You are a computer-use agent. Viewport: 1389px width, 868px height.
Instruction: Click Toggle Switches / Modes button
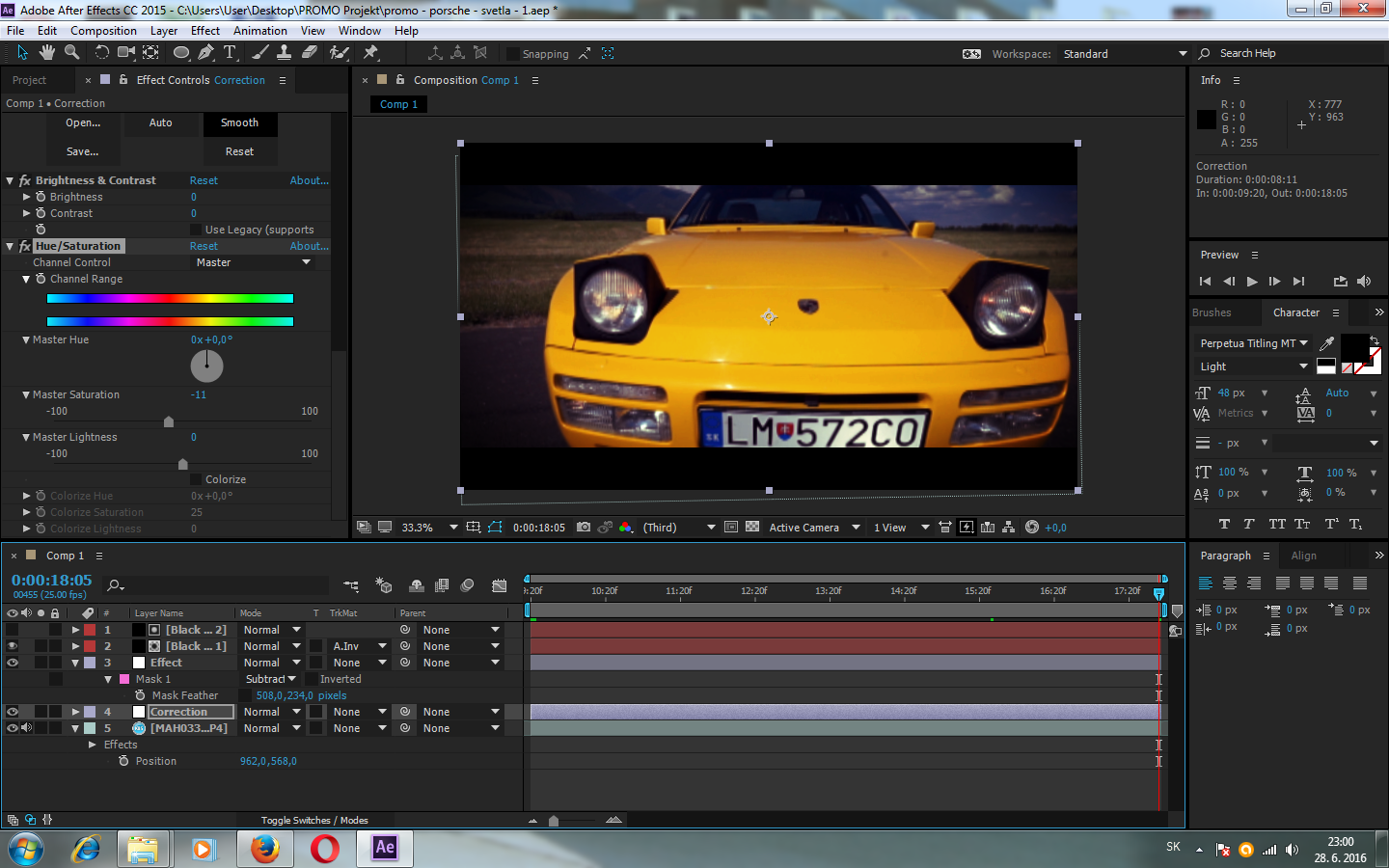pyautogui.click(x=314, y=821)
